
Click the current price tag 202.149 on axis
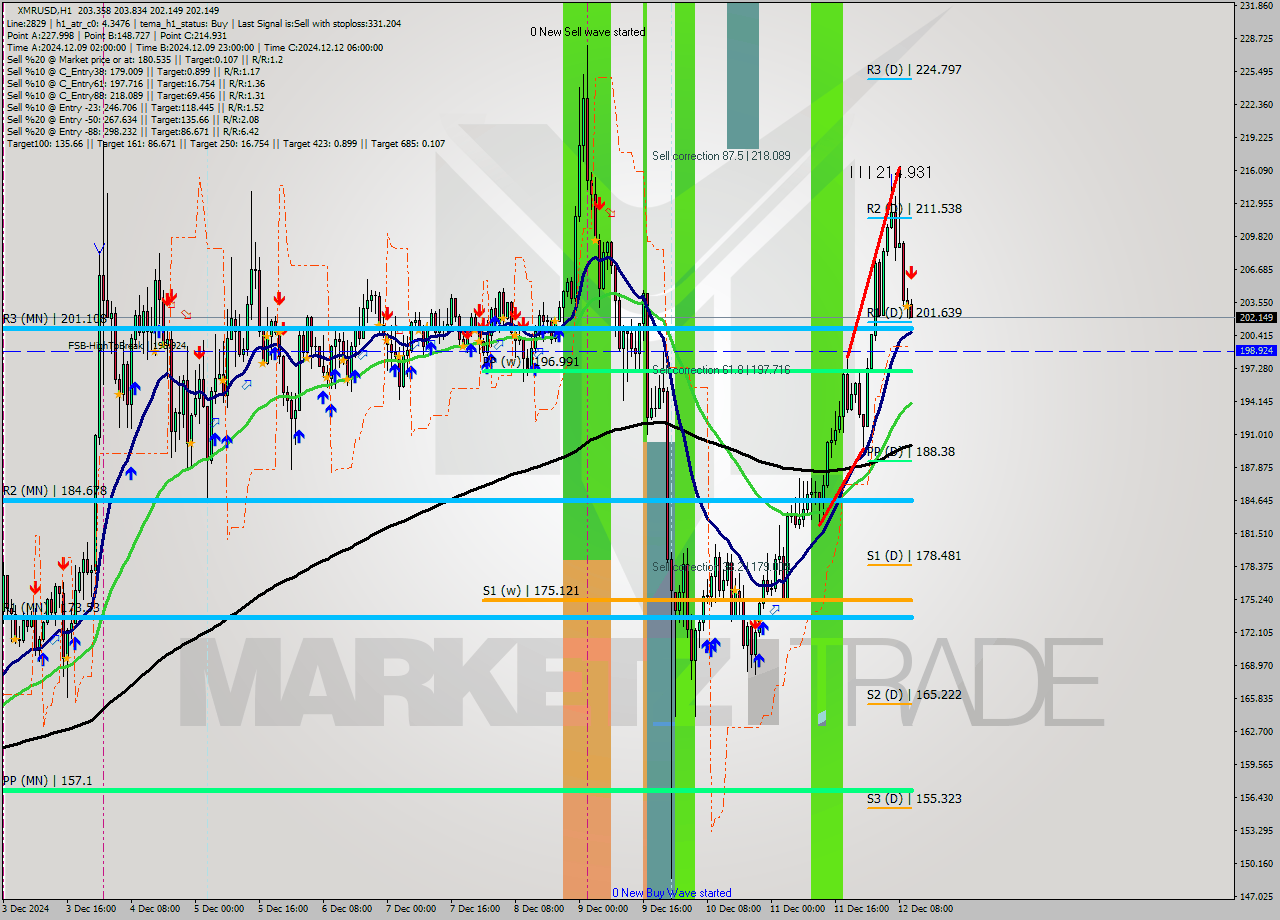(x=1256, y=318)
